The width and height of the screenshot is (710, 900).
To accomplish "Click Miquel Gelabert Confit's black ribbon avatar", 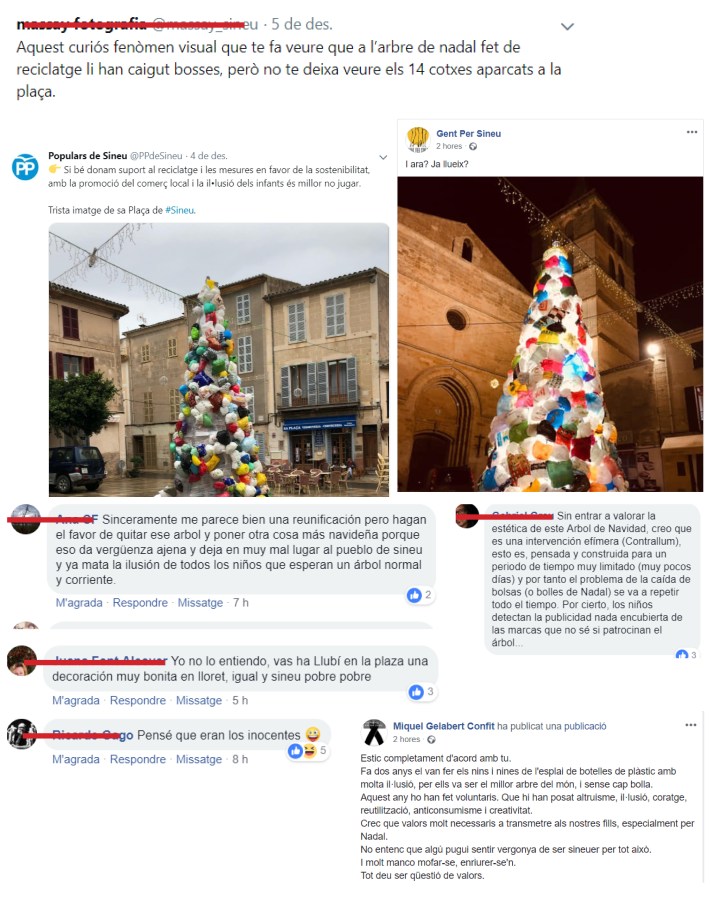I will (374, 732).
